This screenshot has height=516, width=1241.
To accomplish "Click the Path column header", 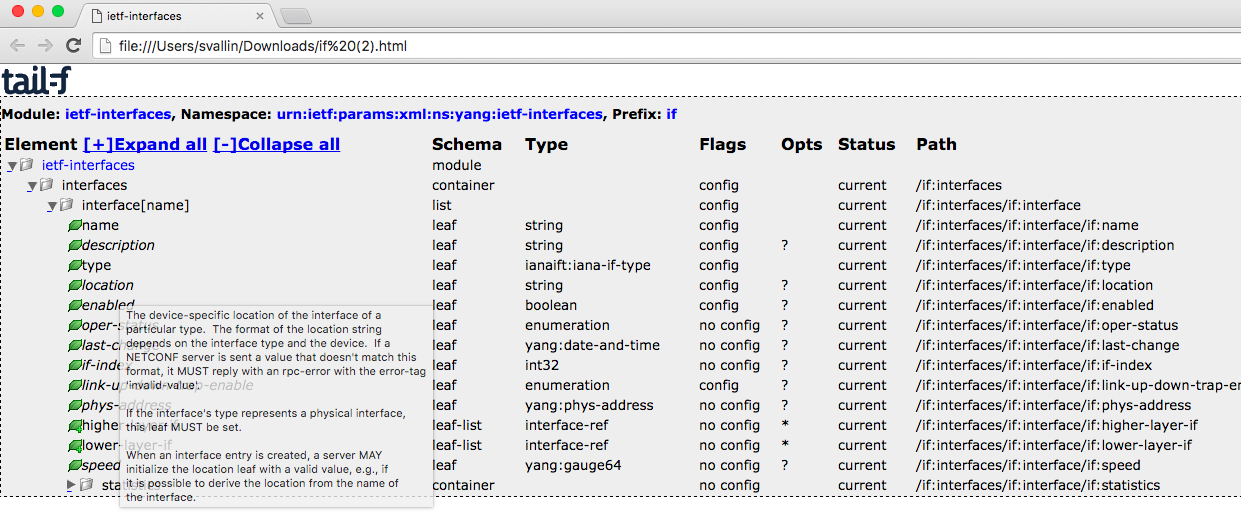I will (936, 144).
